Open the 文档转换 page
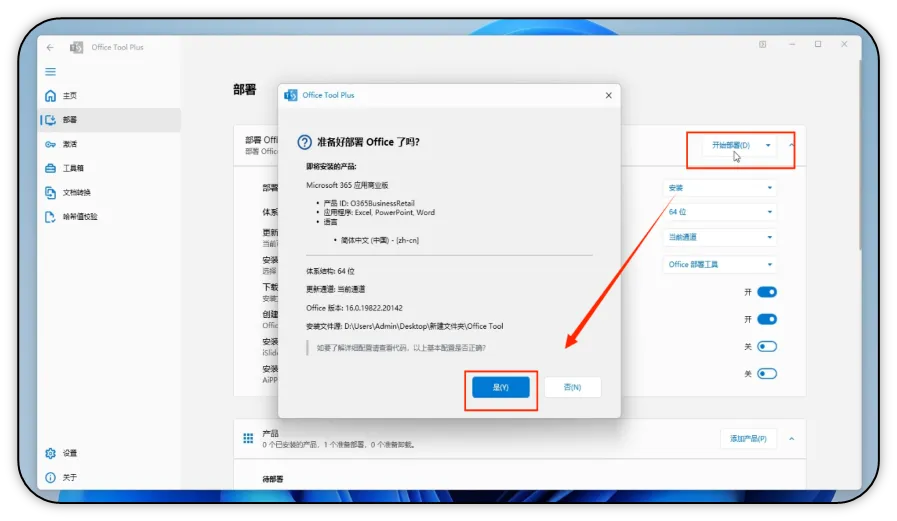 pyautogui.click(x=109, y=192)
